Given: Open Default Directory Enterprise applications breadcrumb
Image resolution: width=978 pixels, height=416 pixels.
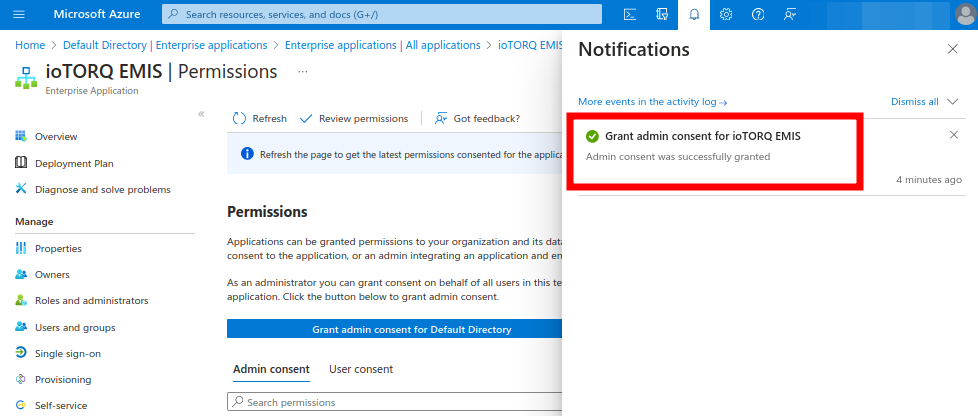Looking at the screenshot, I should [x=165, y=45].
